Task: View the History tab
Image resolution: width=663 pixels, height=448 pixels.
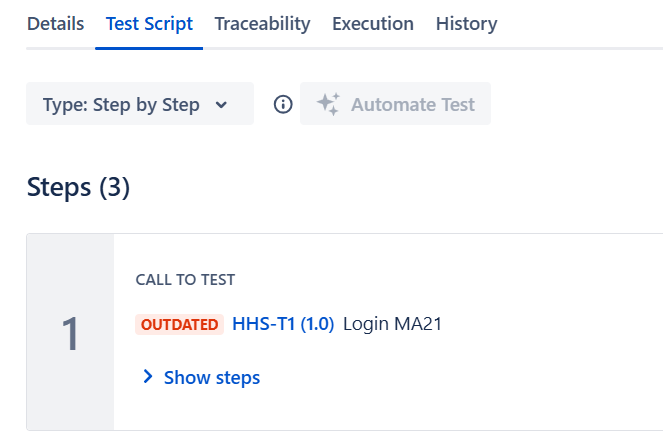Action: pos(466,24)
